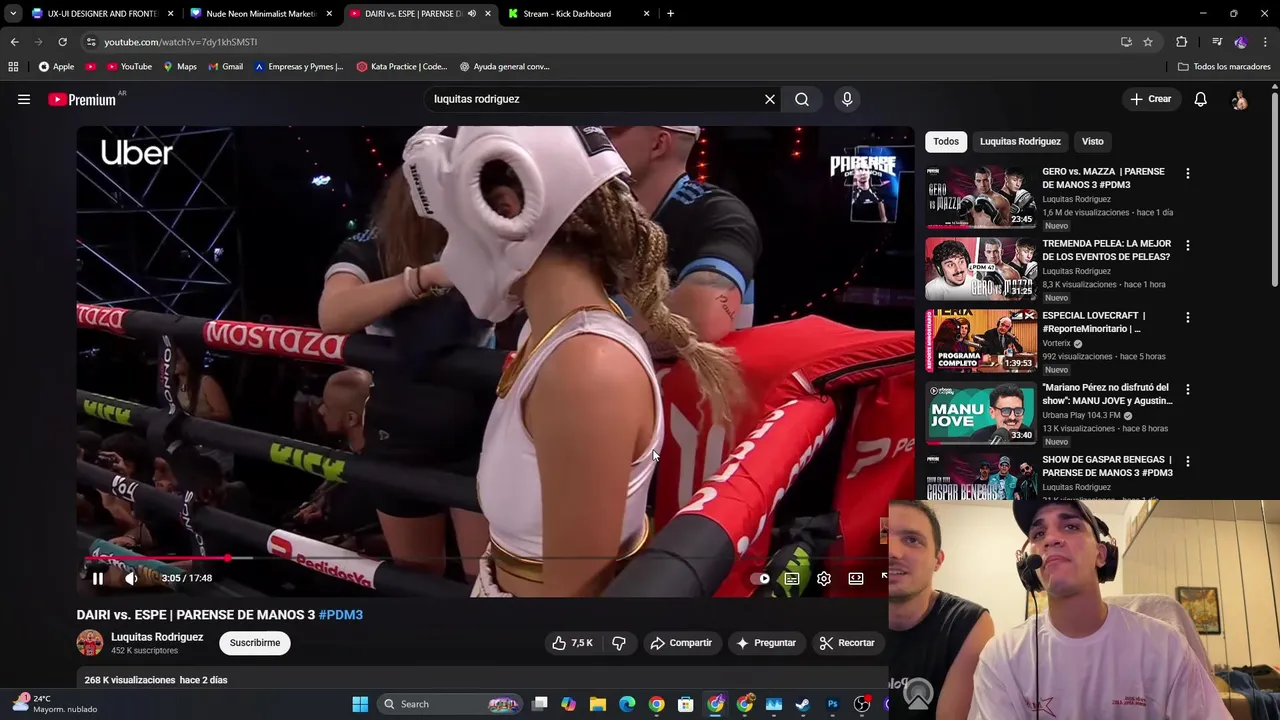Pause the video playback
The height and width of the screenshot is (720, 1280).
coord(98,578)
